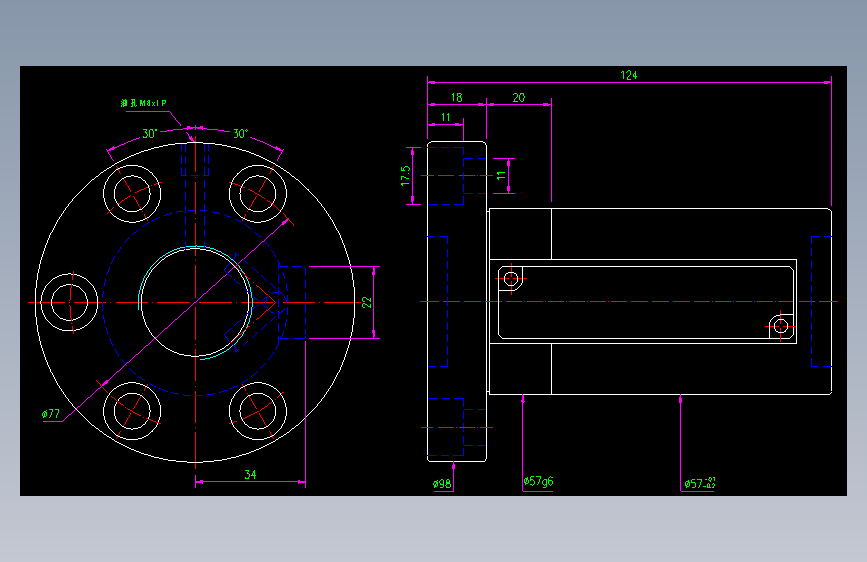Click the 124 overall length dimension
Viewport: 867px width, 562px height.
point(629,75)
